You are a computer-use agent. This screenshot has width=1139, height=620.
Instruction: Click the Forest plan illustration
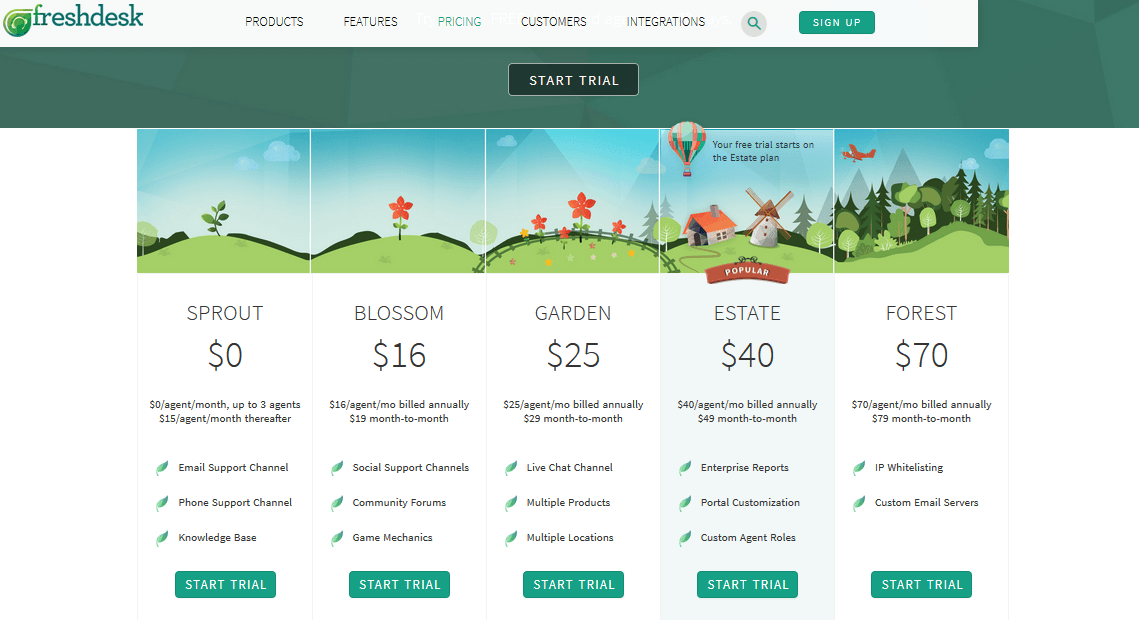(x=922, y=201)
